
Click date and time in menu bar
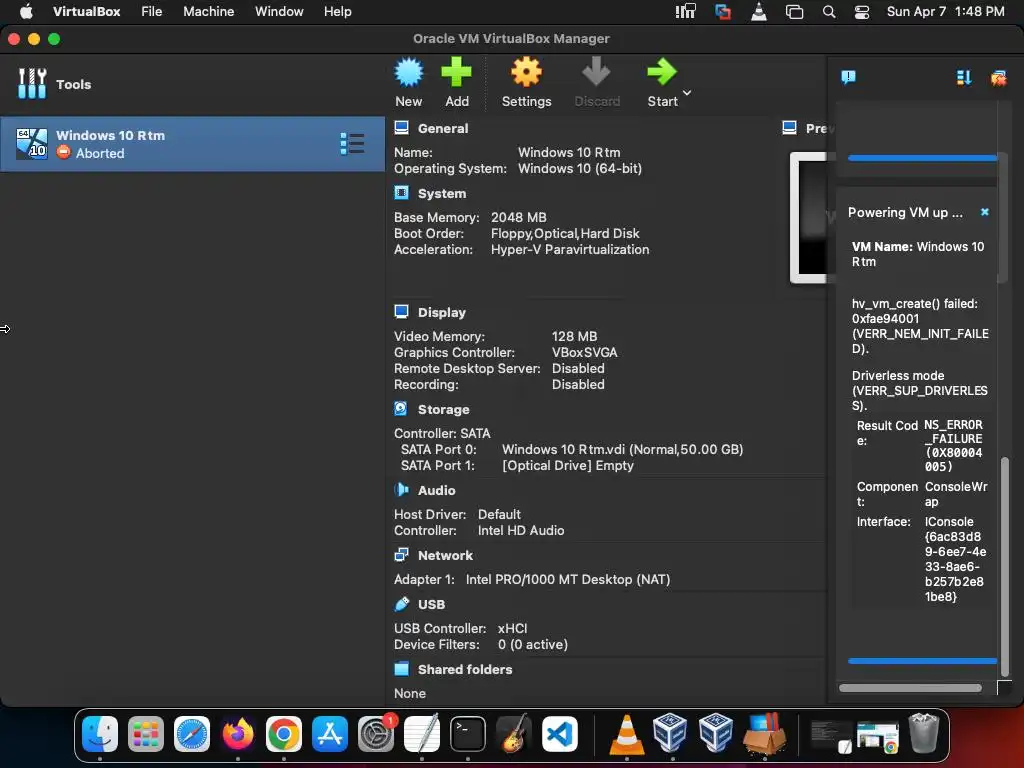tap(945, 11)
